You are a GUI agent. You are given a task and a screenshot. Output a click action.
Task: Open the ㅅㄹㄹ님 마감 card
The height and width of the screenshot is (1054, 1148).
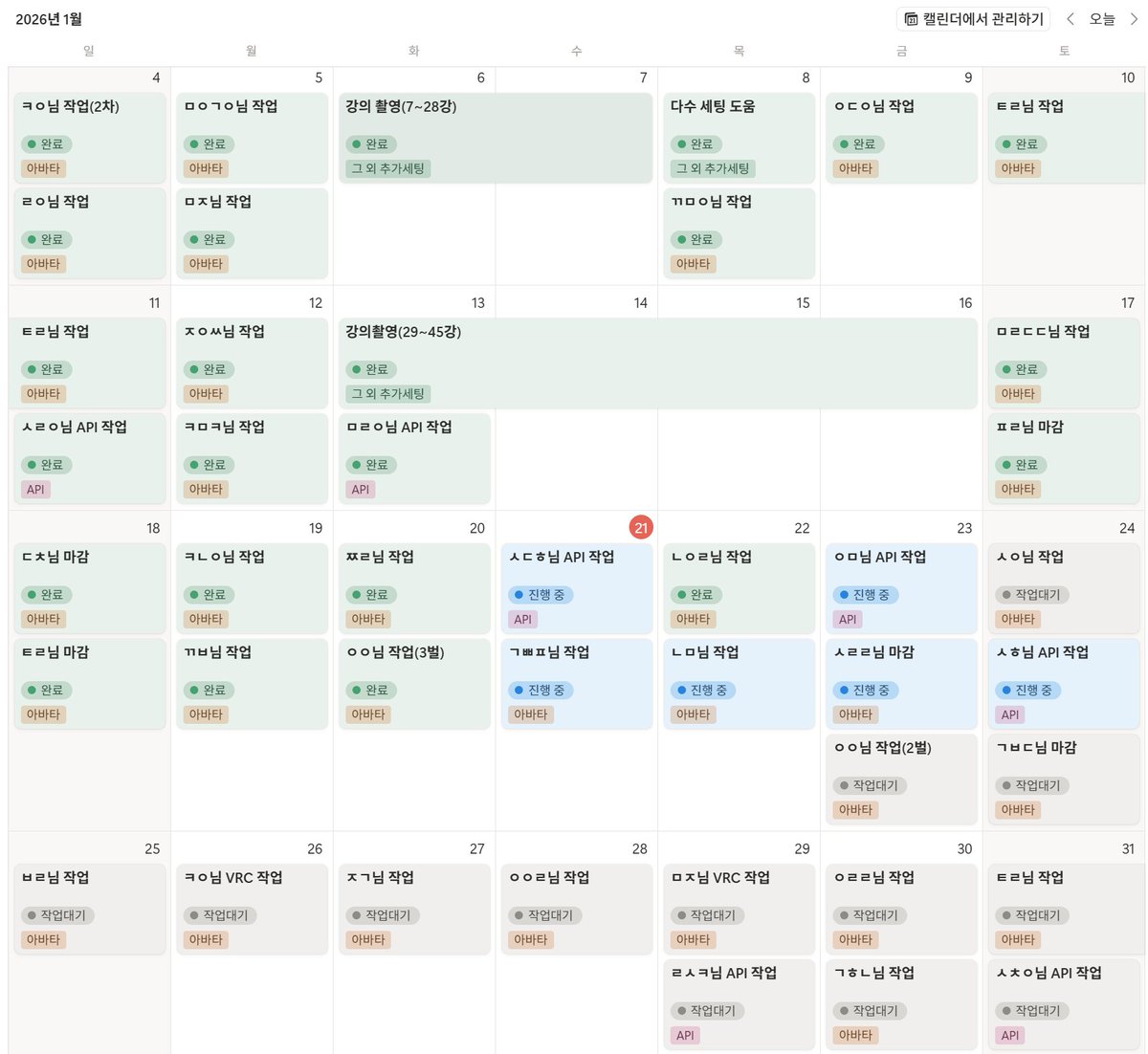tap(901, 684)
